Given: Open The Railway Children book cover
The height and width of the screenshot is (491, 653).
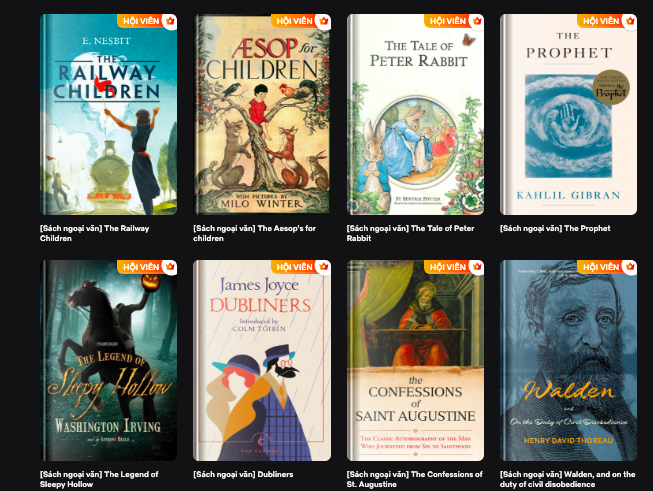Looking at the screenshot, I should click(108, 115).
